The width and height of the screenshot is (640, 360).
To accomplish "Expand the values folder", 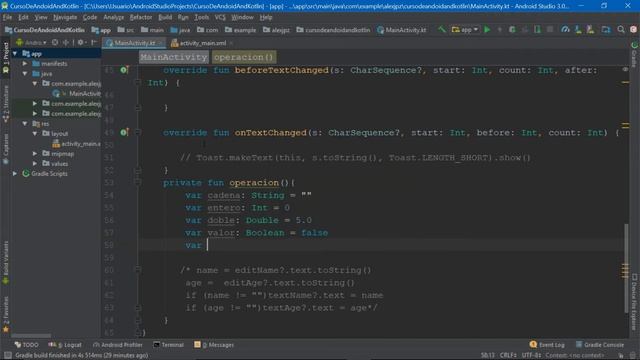I will click(x=35, y=163).
